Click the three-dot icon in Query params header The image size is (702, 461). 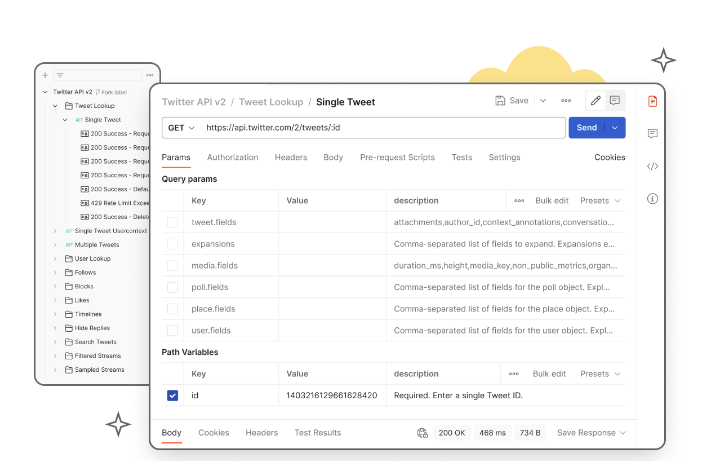[x=519, y=201]
